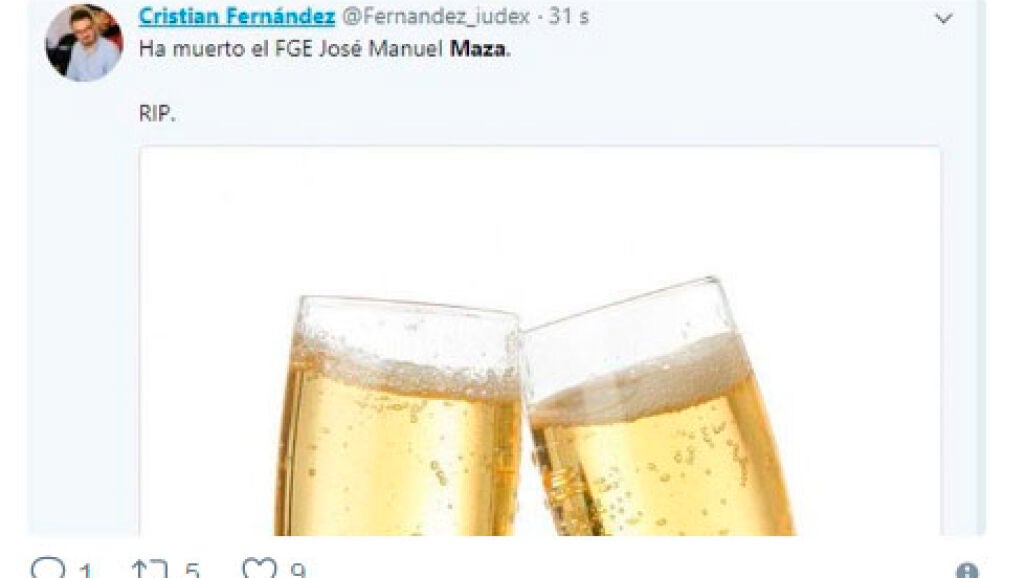Click the RIP. text line
The width and height of the screenshot is (1026, 578).
click(x=157, y=113)
